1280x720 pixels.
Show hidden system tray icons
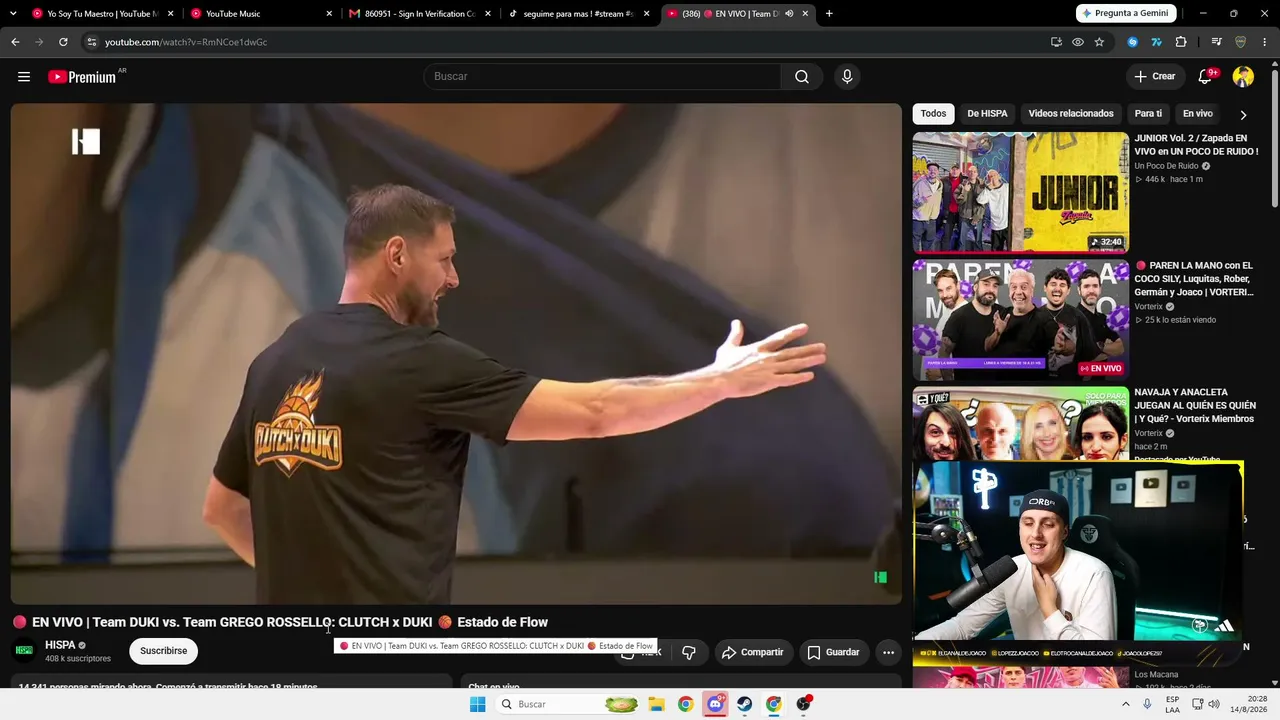click(x=1126, y=704)
